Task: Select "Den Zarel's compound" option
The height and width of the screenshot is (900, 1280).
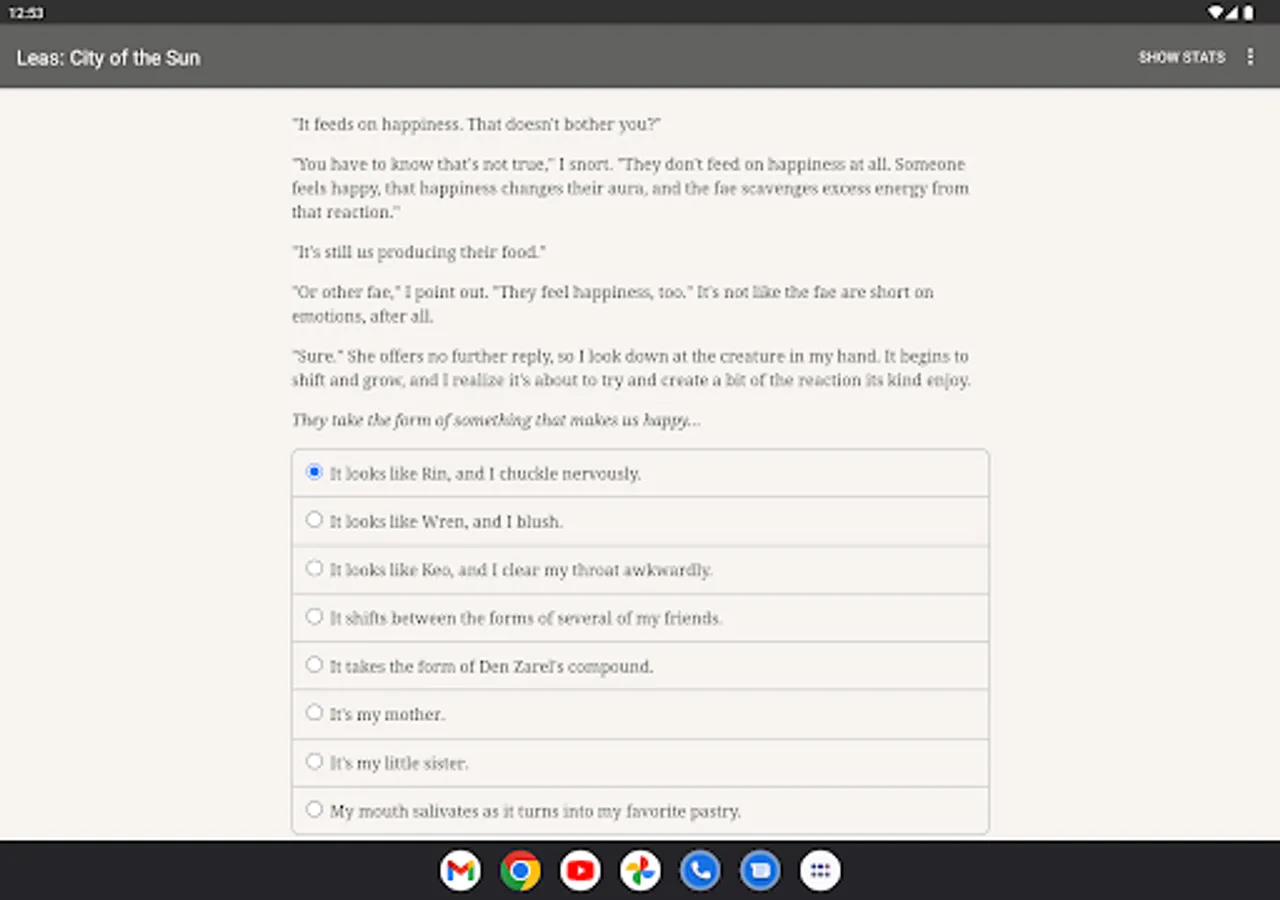Action: [640, 666]
